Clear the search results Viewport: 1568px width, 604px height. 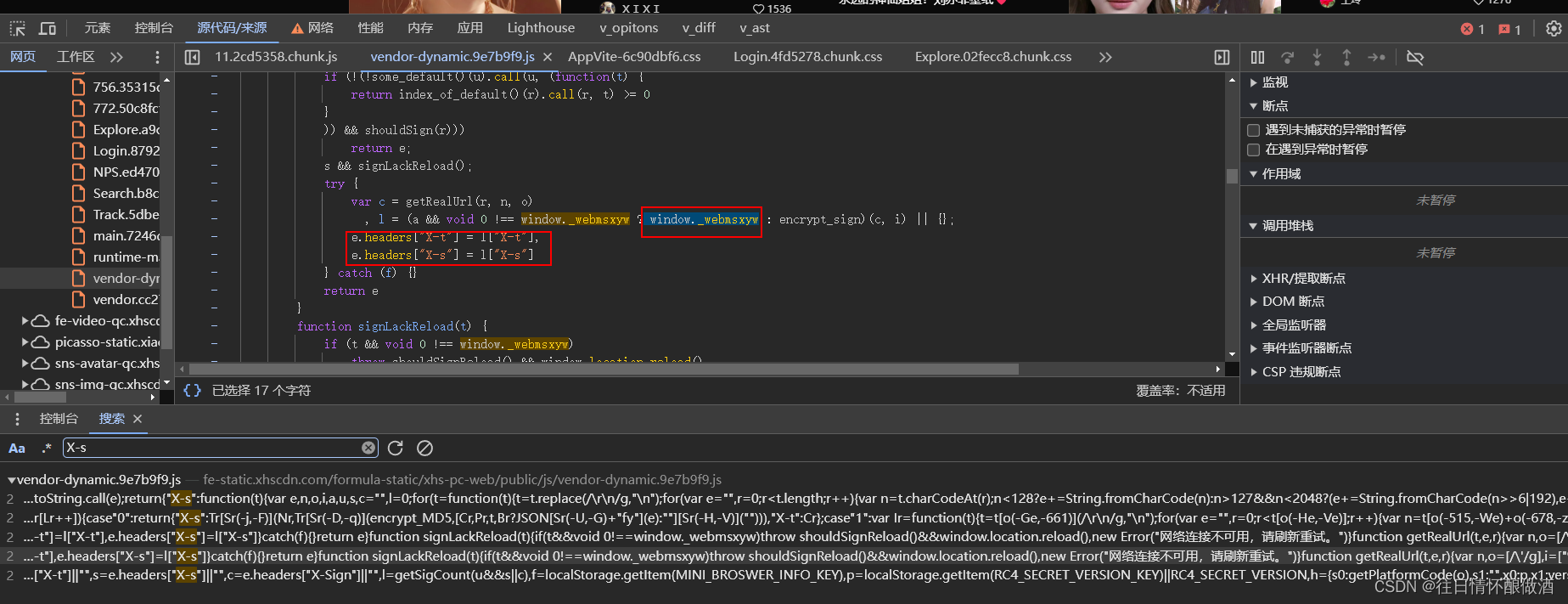pos(425,448)
